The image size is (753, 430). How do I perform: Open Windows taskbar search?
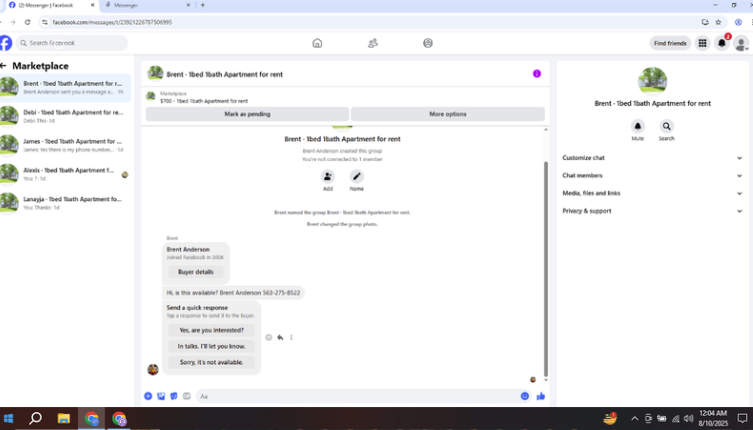click(35, 418)
